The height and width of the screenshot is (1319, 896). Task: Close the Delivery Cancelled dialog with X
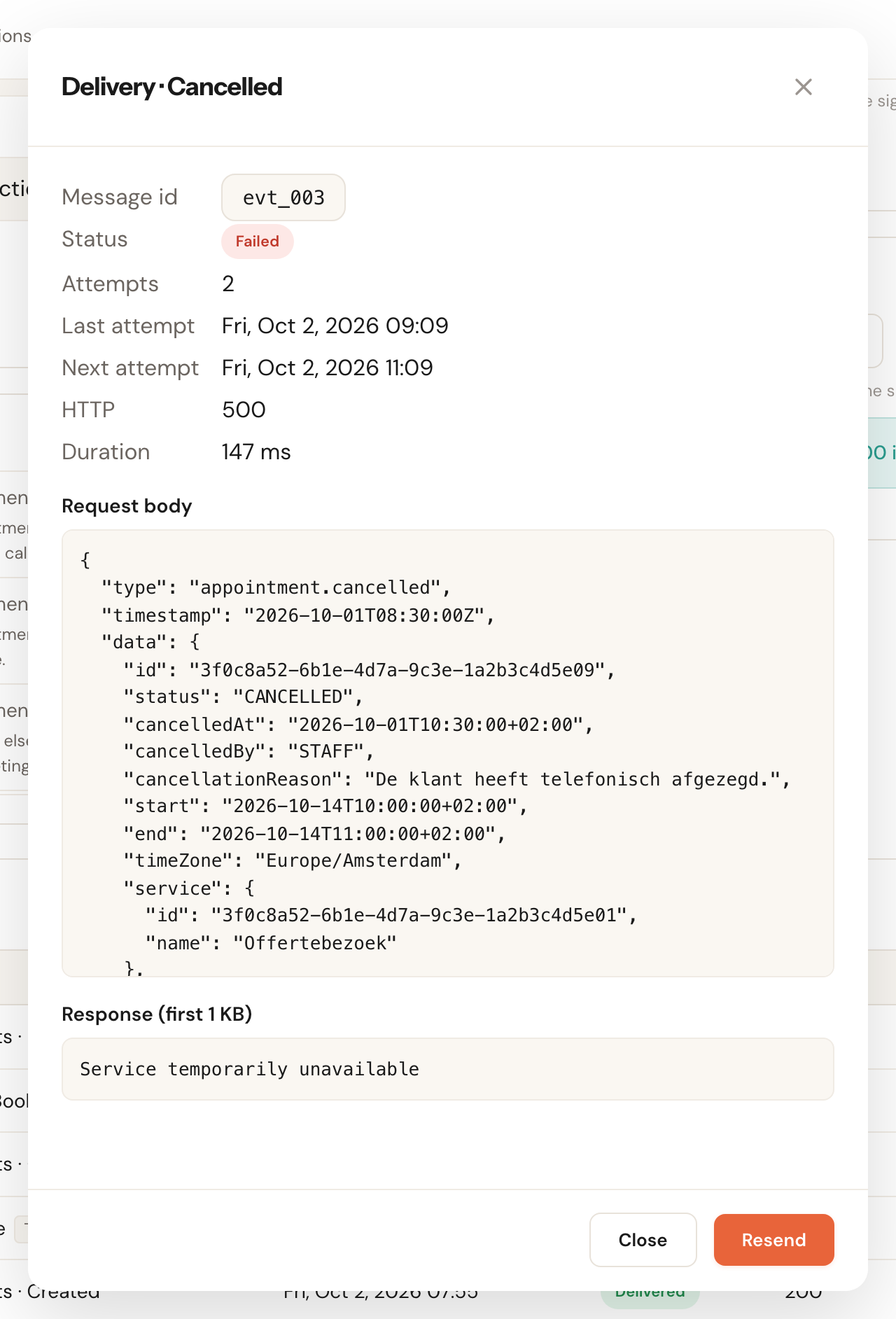(804, 87)
